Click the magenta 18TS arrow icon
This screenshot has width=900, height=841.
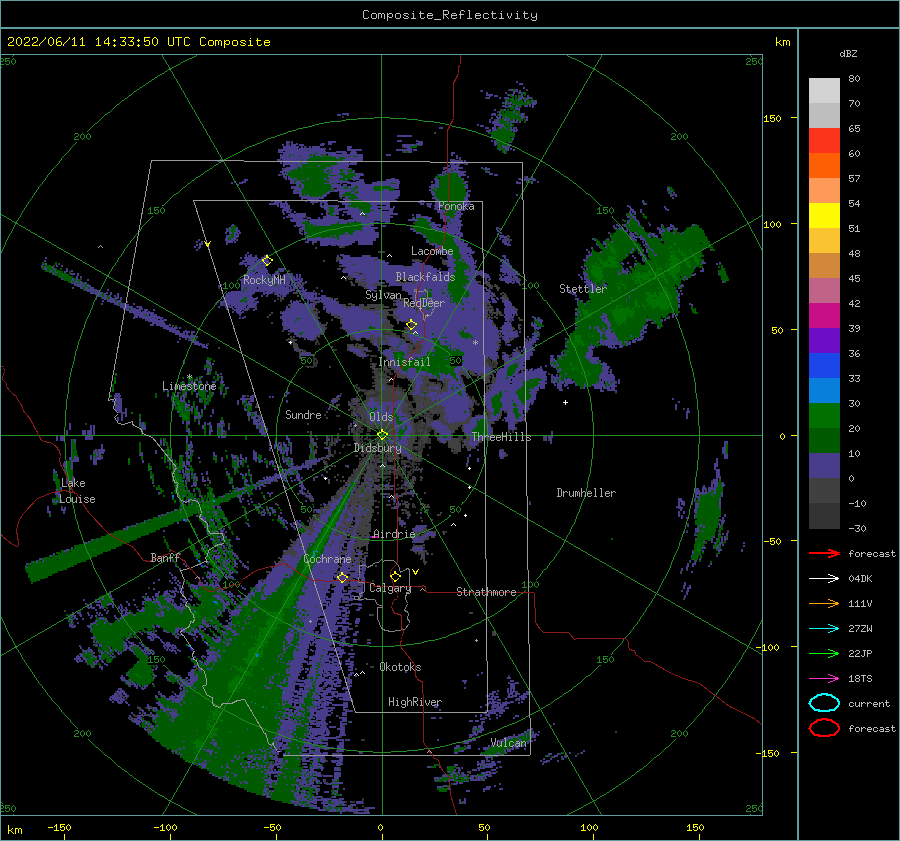pyautogui.click(x=824, y=679)
